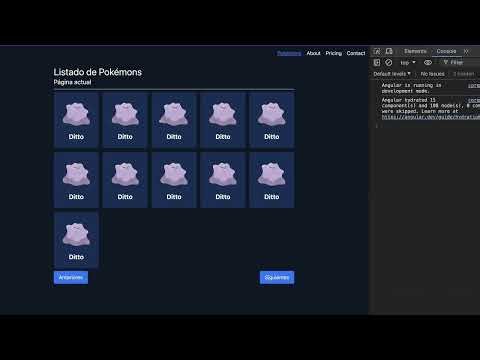Open the Contact navigation link
480x360 pixels.
[x=356, y=53]
